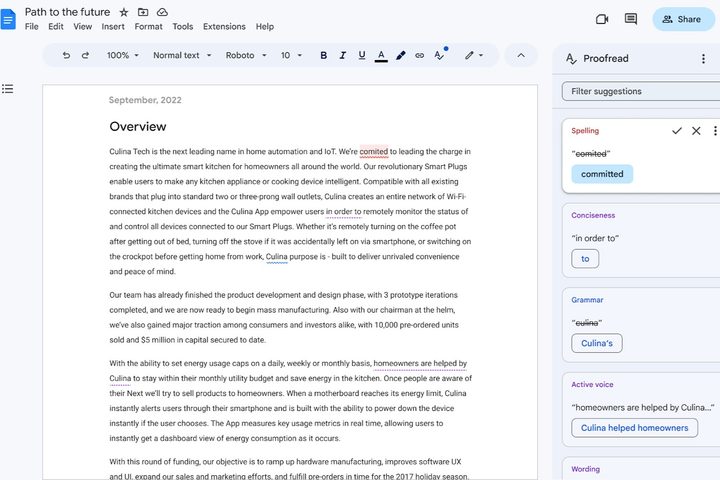This screenshot has width=720, height=480.
Task: Star the Path to the future document
Action: coord(124,12)
